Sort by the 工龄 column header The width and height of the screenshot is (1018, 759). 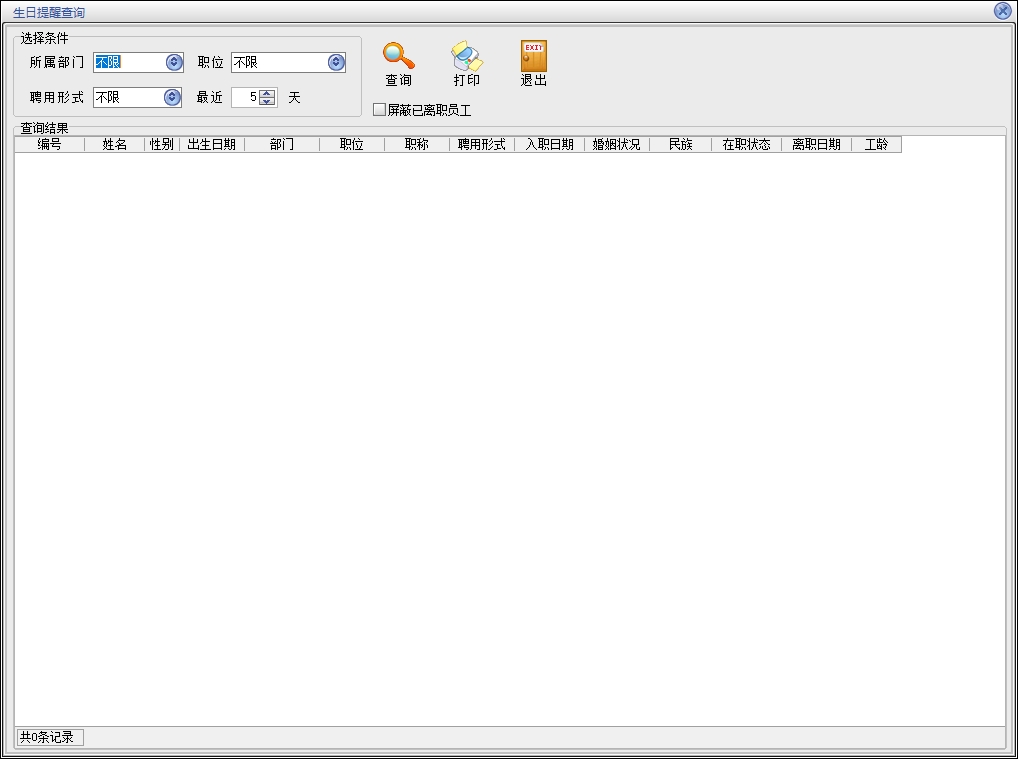875,145
